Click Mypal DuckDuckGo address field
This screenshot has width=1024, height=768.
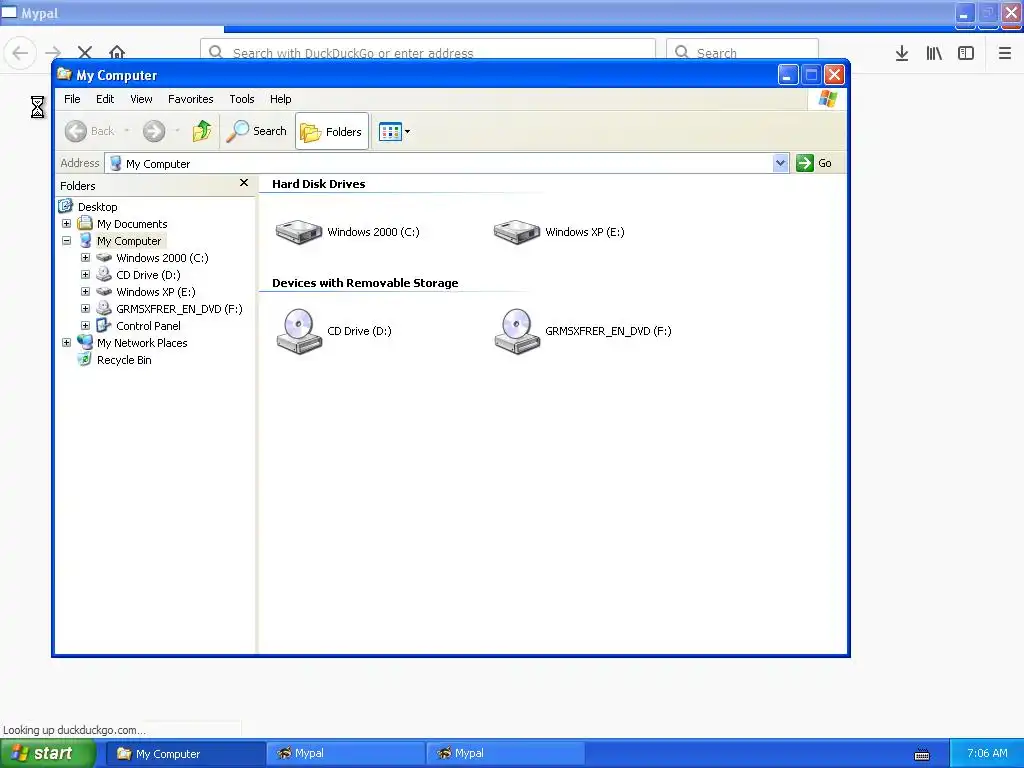(428, 51)
